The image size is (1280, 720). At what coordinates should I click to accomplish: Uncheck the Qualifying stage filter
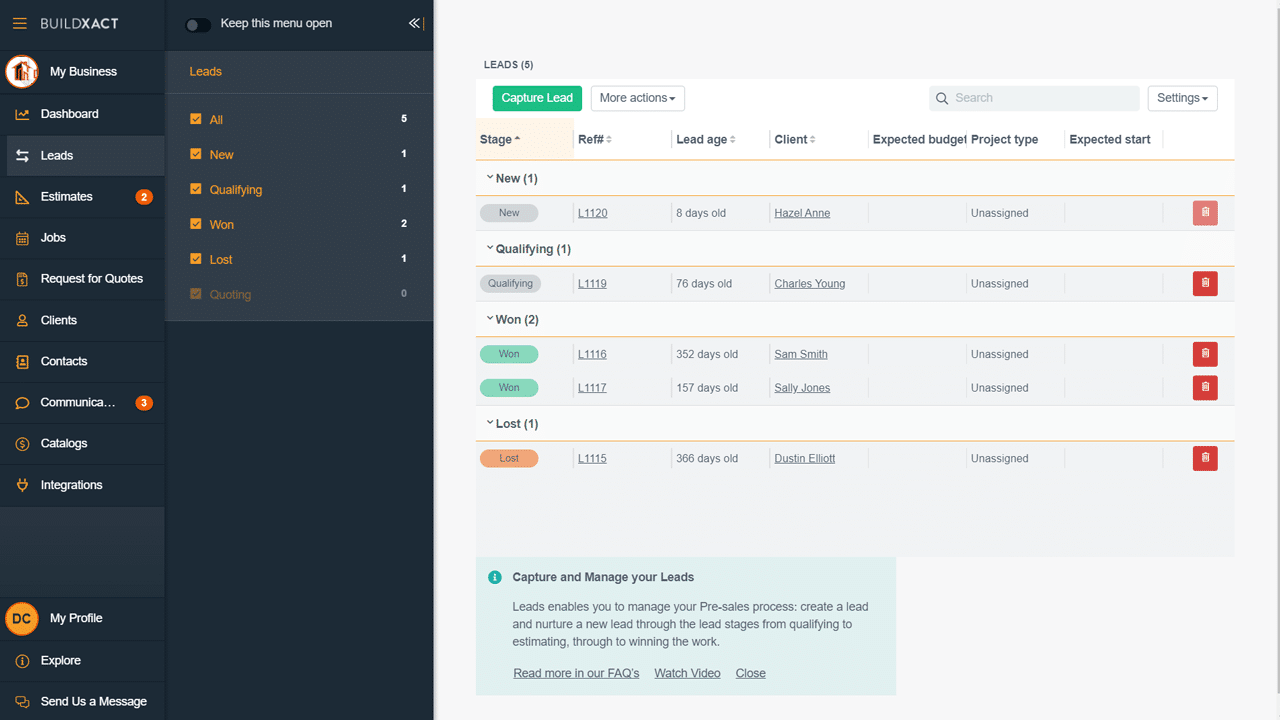pos(196,189)
